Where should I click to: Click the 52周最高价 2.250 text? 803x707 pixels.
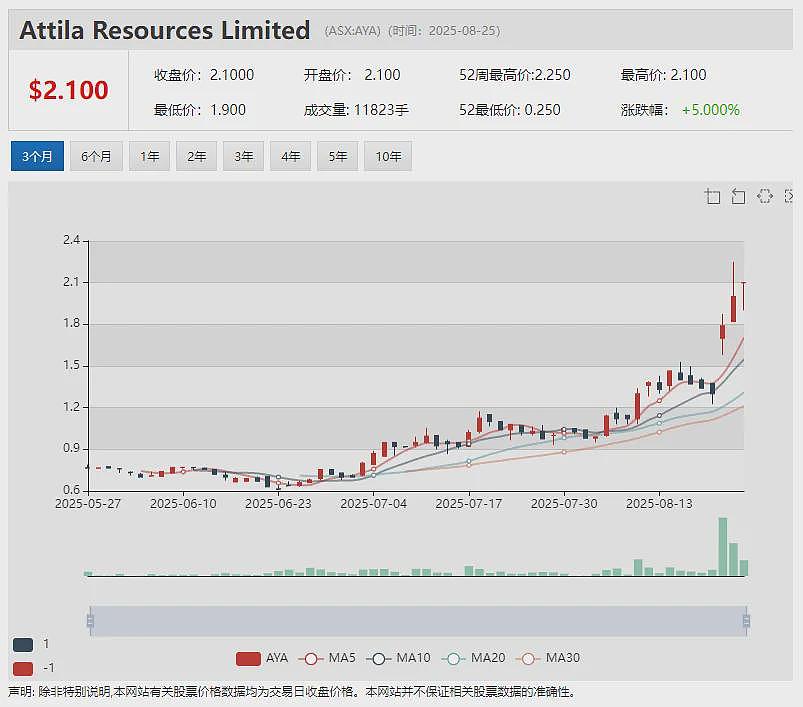(x=515, y=75)
